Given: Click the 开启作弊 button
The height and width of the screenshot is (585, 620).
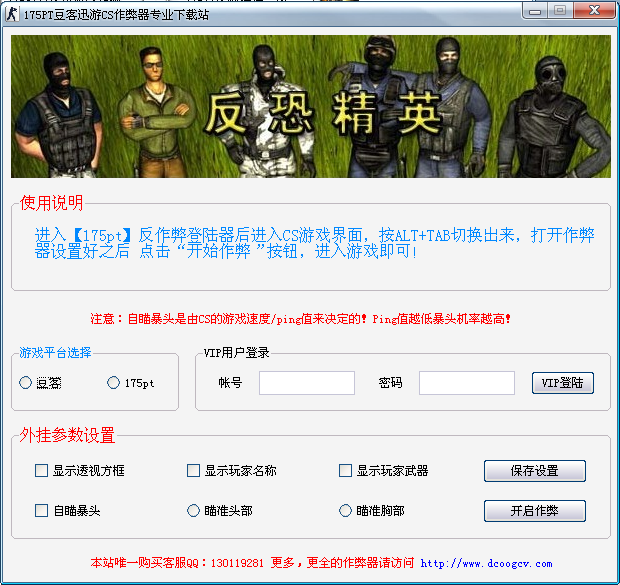Looking at the screenshot, I should point(535,511).
